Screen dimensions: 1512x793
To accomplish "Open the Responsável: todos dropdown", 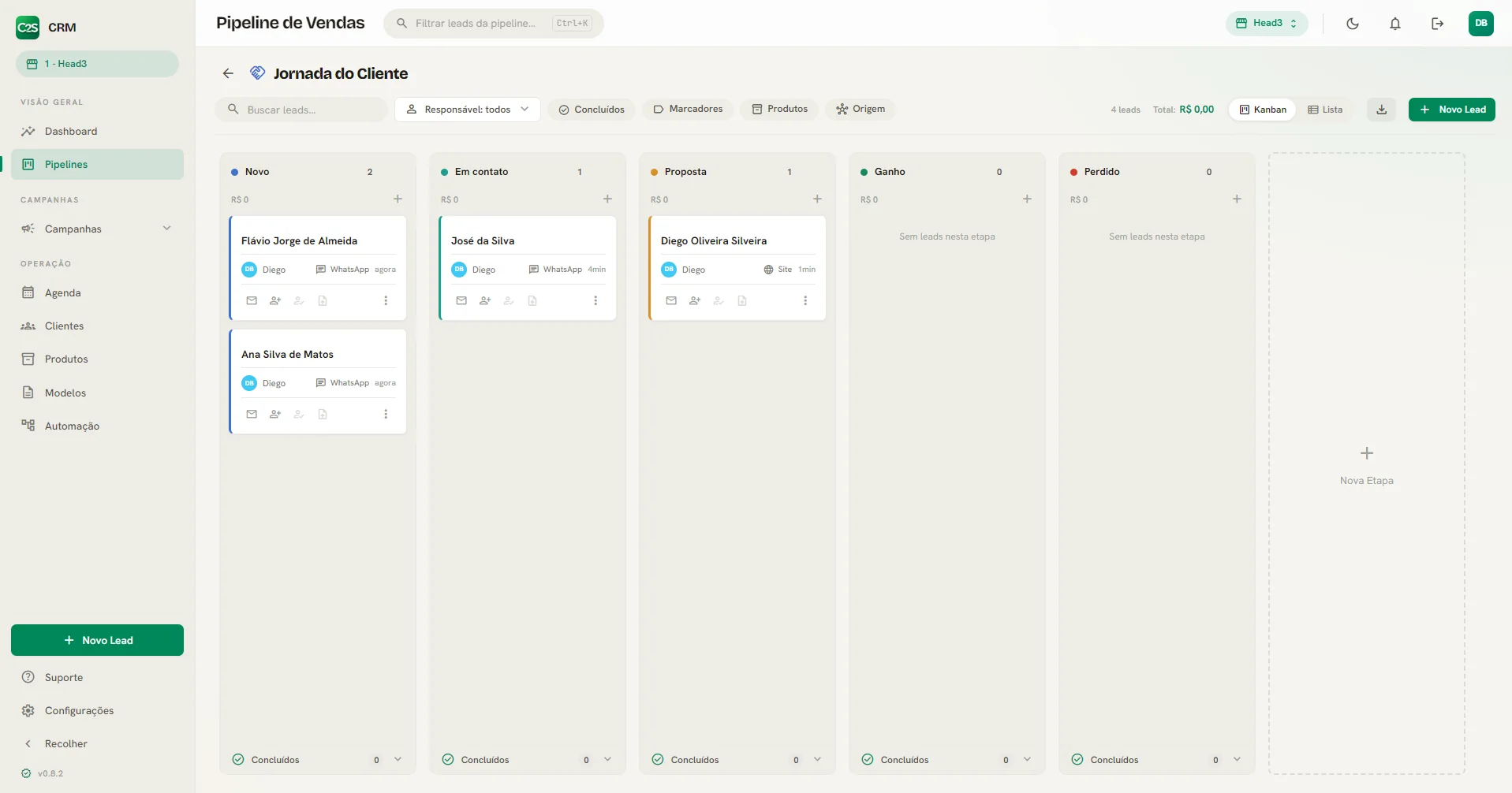I will click(468, 110).
